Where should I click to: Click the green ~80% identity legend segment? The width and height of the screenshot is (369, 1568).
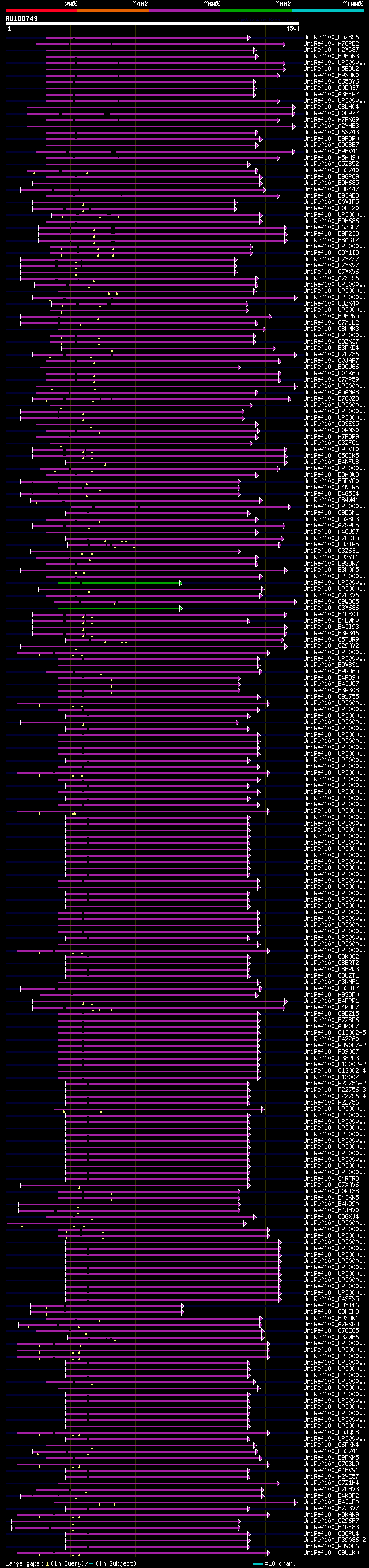(x=257, y=10)
